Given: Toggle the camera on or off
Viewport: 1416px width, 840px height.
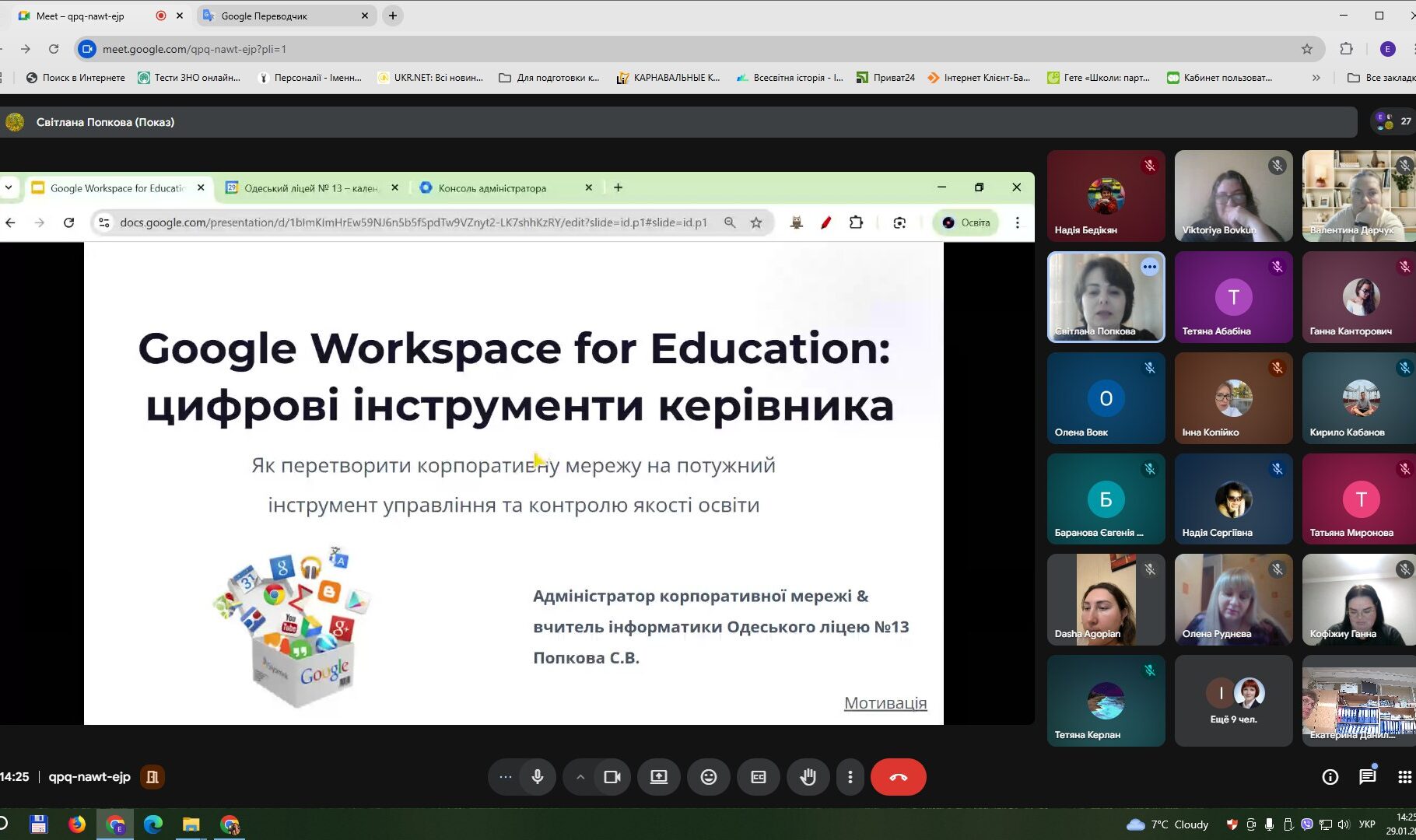Looking at the screenshot, I should (x=612, y=777).
